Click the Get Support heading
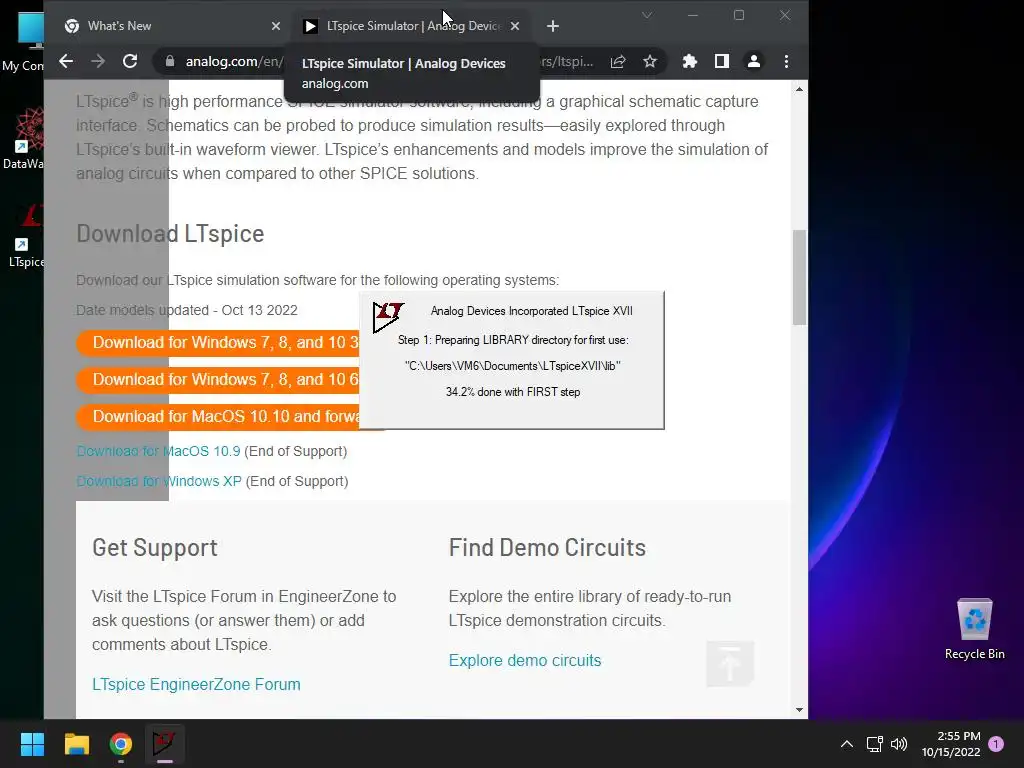 [x=155, y=547]
